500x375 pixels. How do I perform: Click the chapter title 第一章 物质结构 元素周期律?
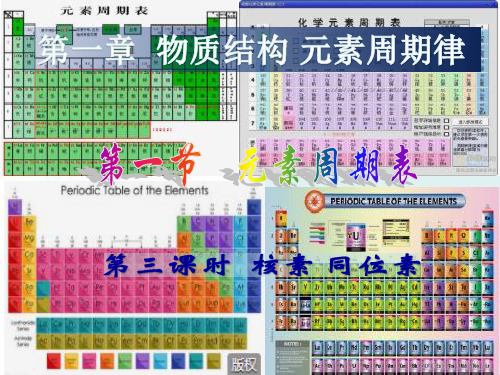[253, 50]
